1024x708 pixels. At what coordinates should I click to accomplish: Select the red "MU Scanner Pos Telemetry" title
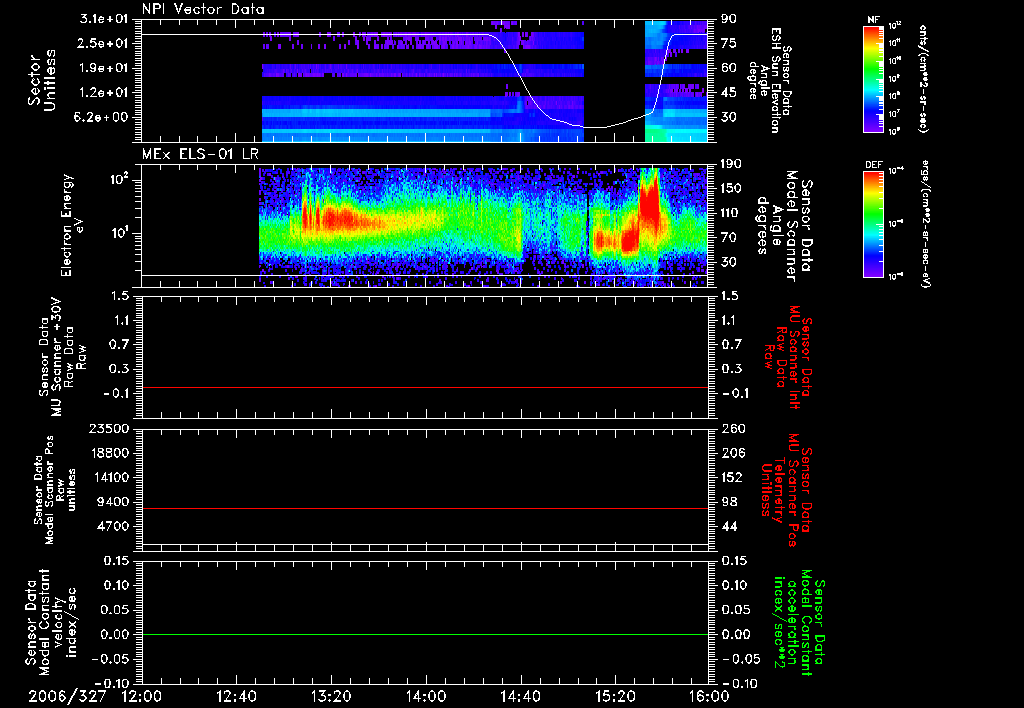[x=788, y=490]
